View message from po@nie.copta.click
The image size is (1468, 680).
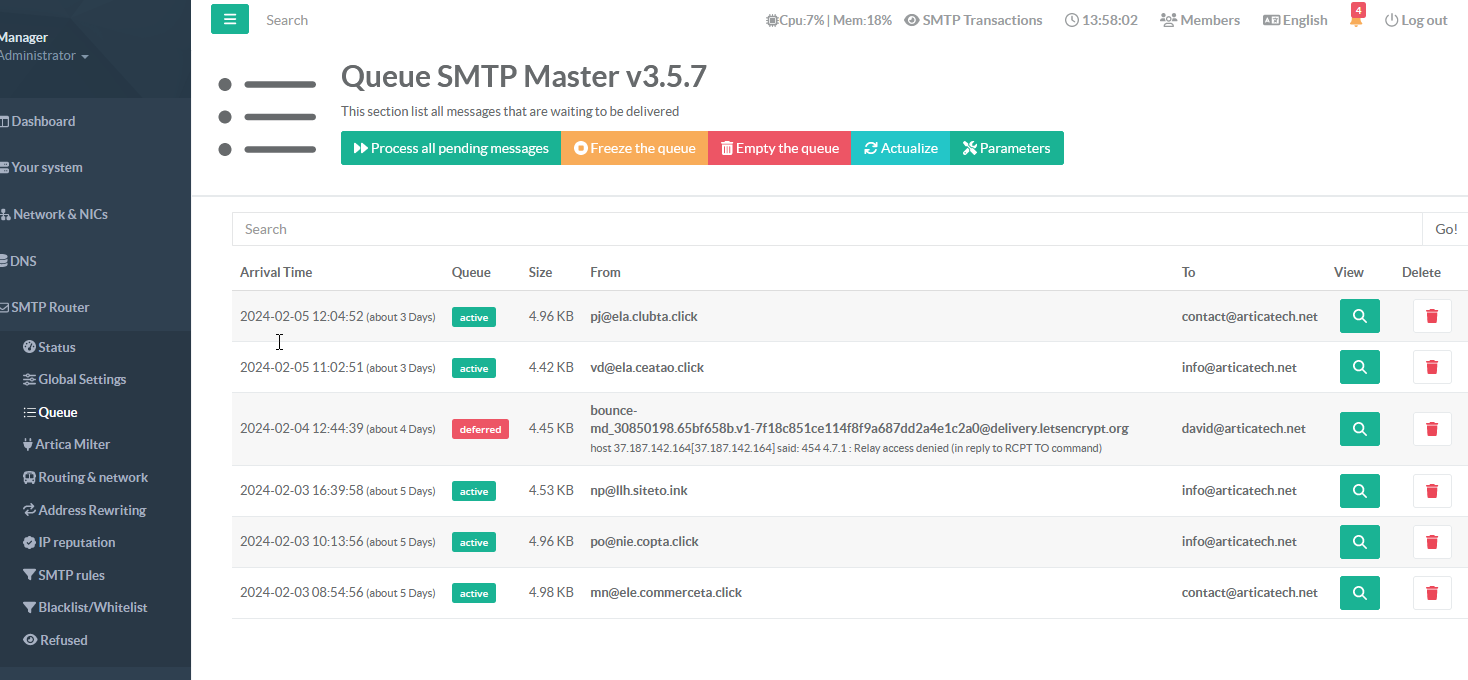(1359, 542)
